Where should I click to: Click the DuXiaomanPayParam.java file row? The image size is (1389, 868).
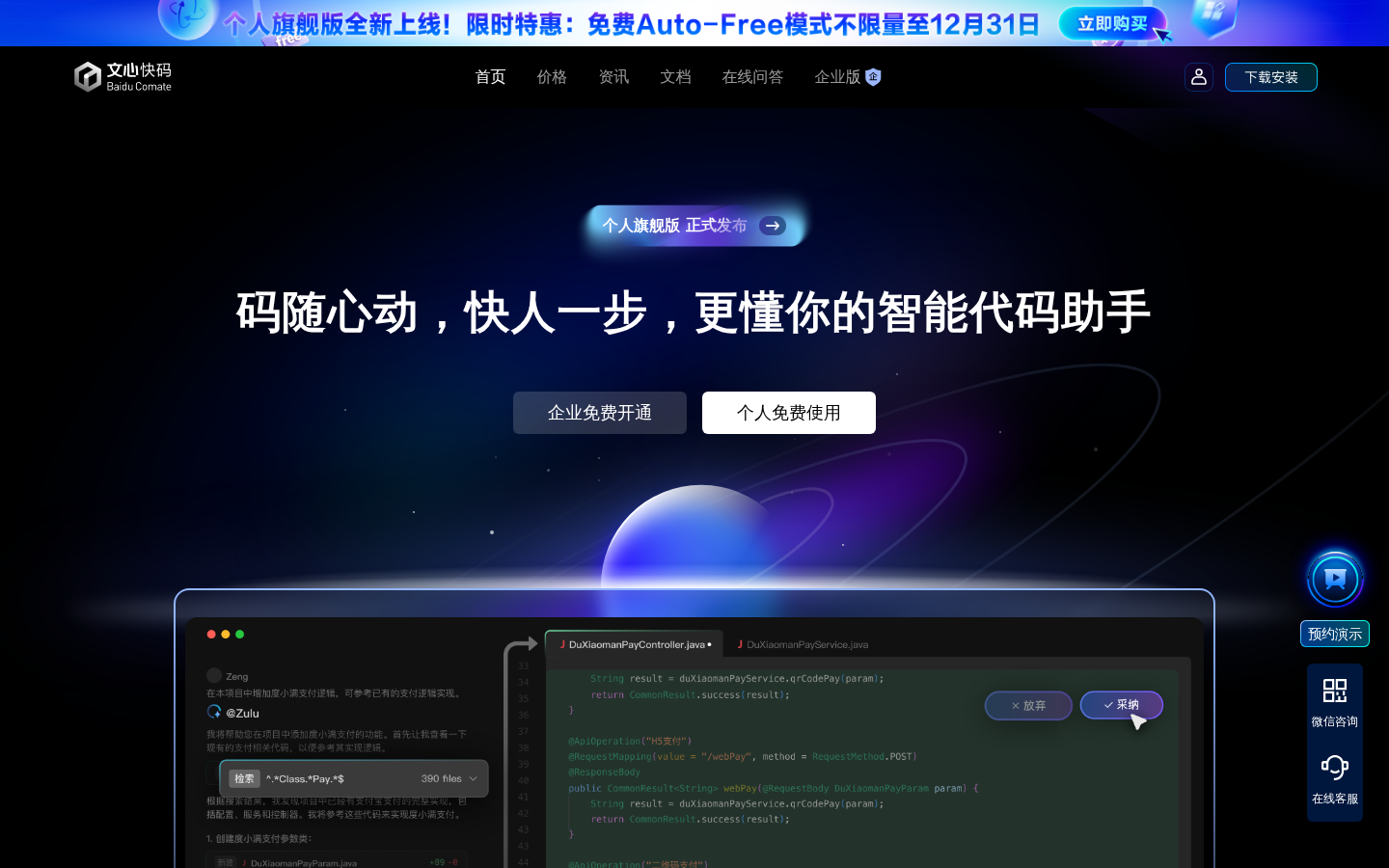pyautogui.click(x=337, y=862)
